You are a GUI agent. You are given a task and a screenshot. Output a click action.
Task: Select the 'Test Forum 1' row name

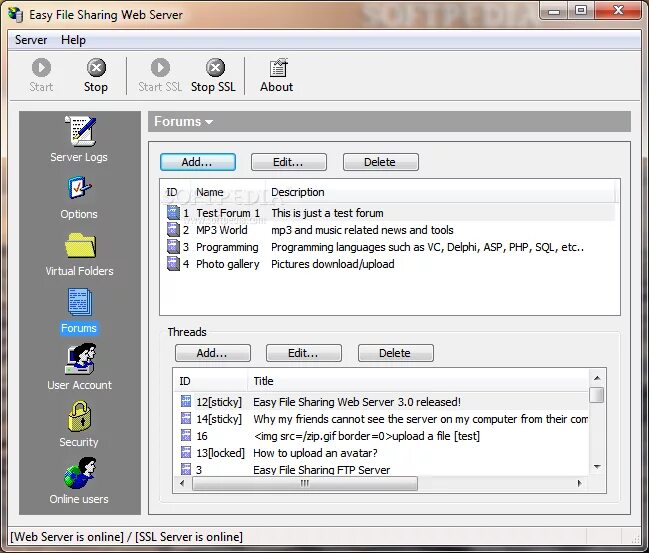coord(228,213)
